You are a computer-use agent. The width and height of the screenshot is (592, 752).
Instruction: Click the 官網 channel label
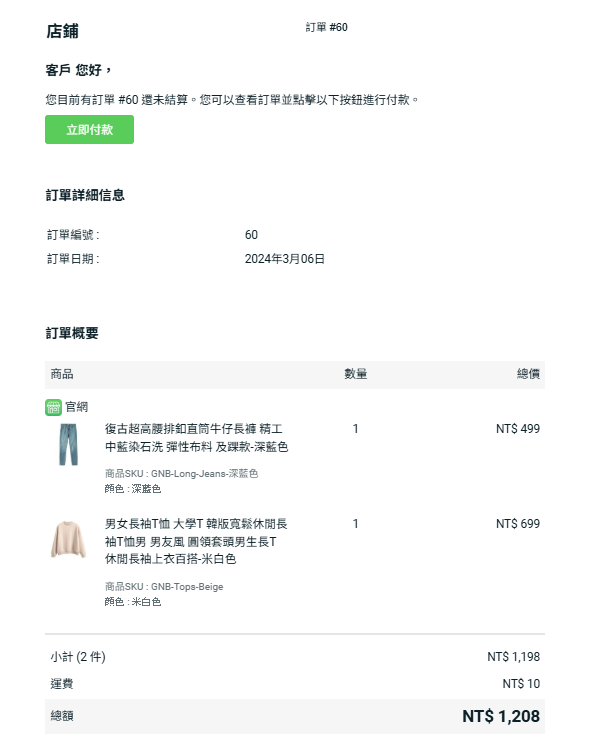click(77, 407)
